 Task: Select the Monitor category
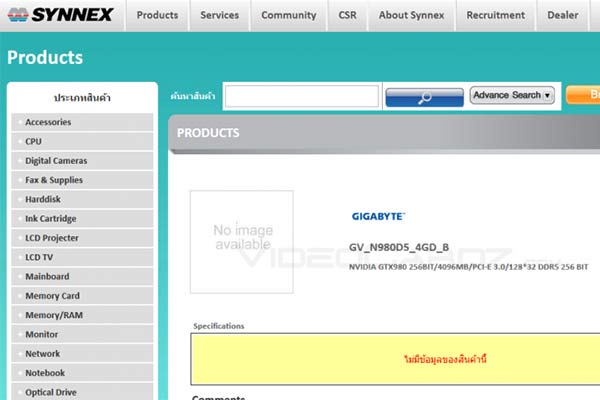pos(82,334)
